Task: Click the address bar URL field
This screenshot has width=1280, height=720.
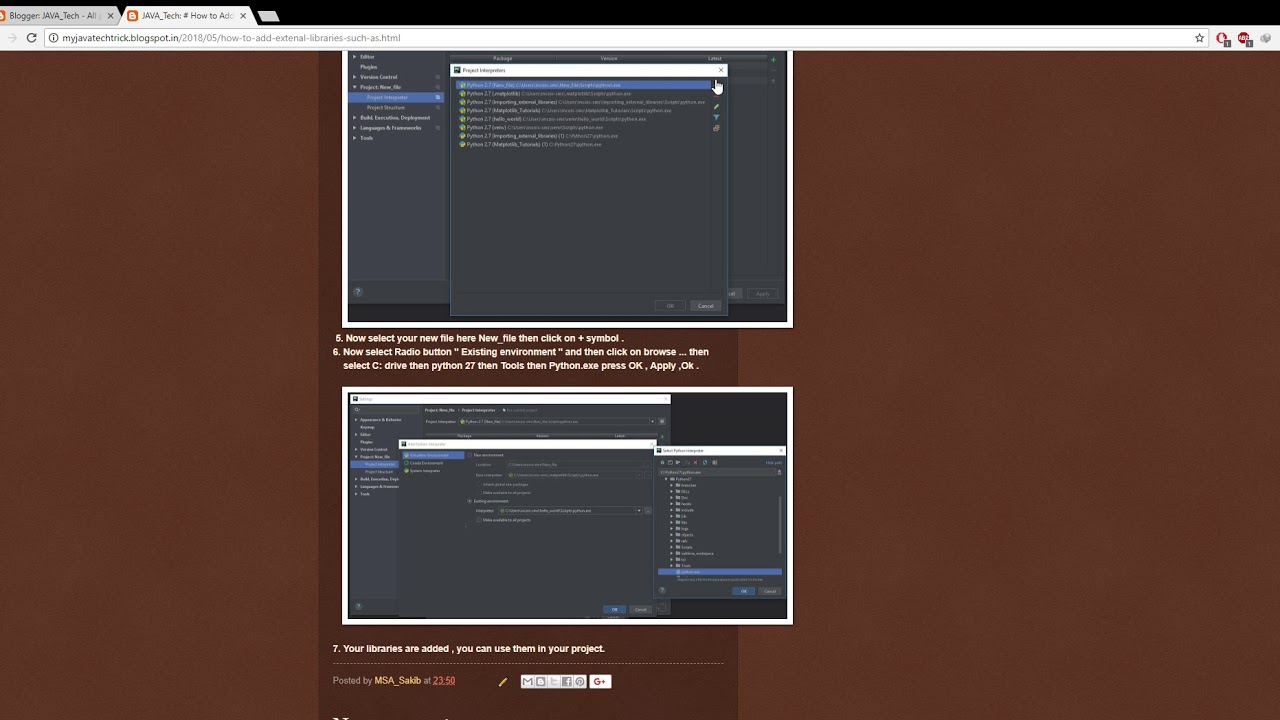Action: (x=620, y=38)
